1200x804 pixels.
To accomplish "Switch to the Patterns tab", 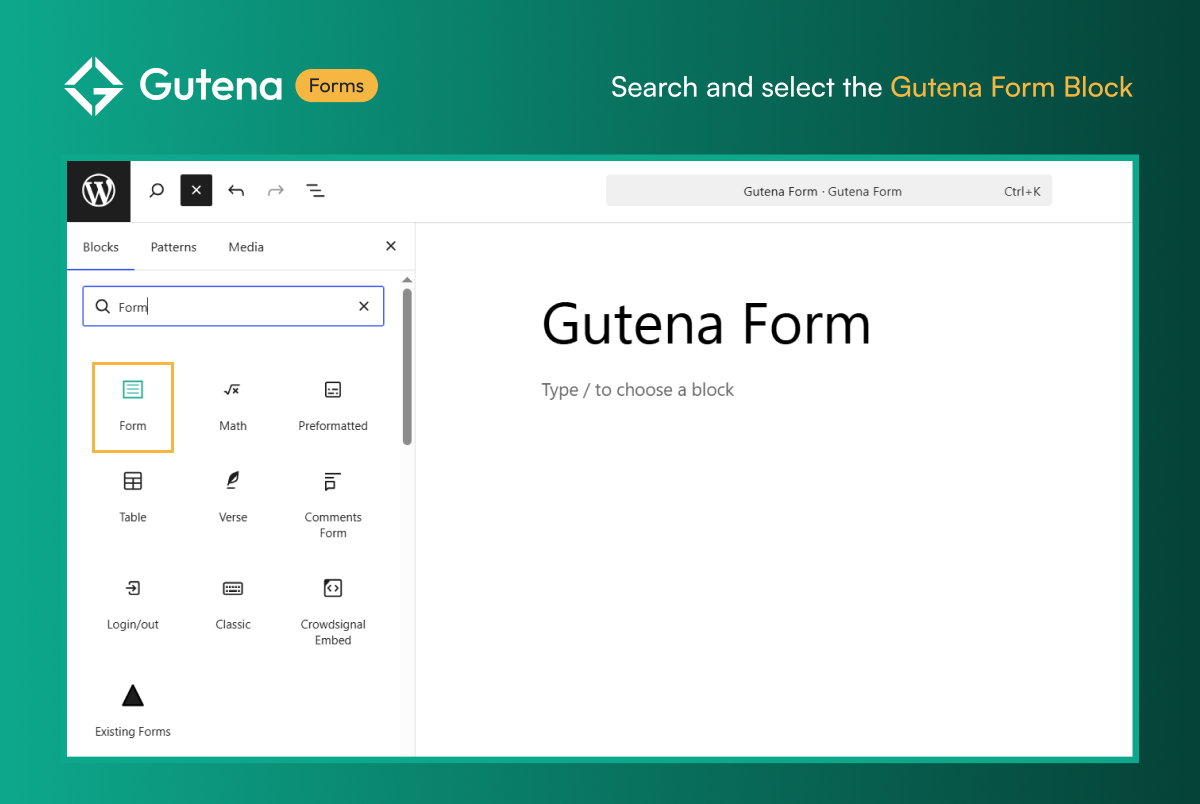I will (x=173, y=247).
